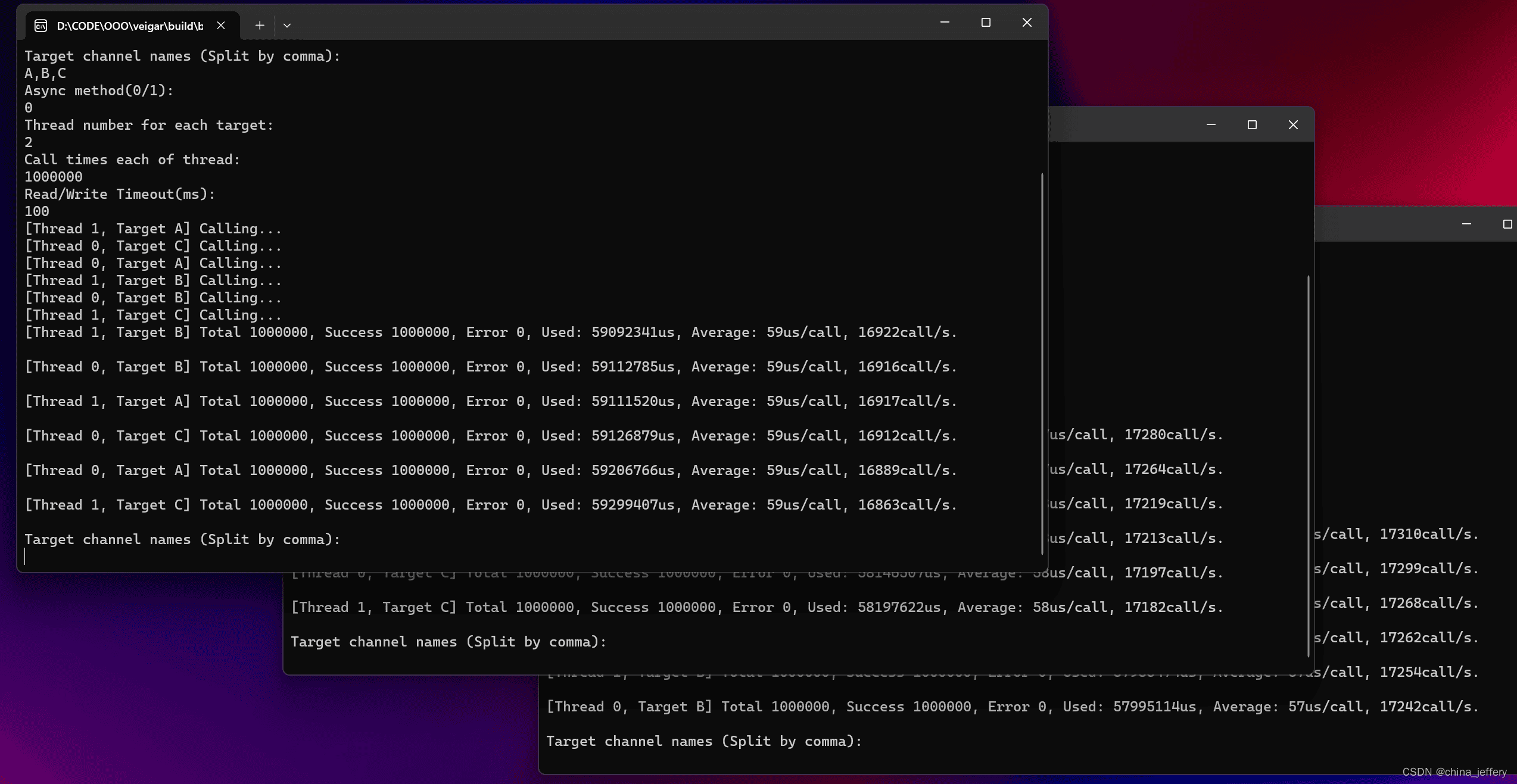1517x784 pixels.
Task: Click "Thread number for each target:" line
Action: (x=149, y=125)
